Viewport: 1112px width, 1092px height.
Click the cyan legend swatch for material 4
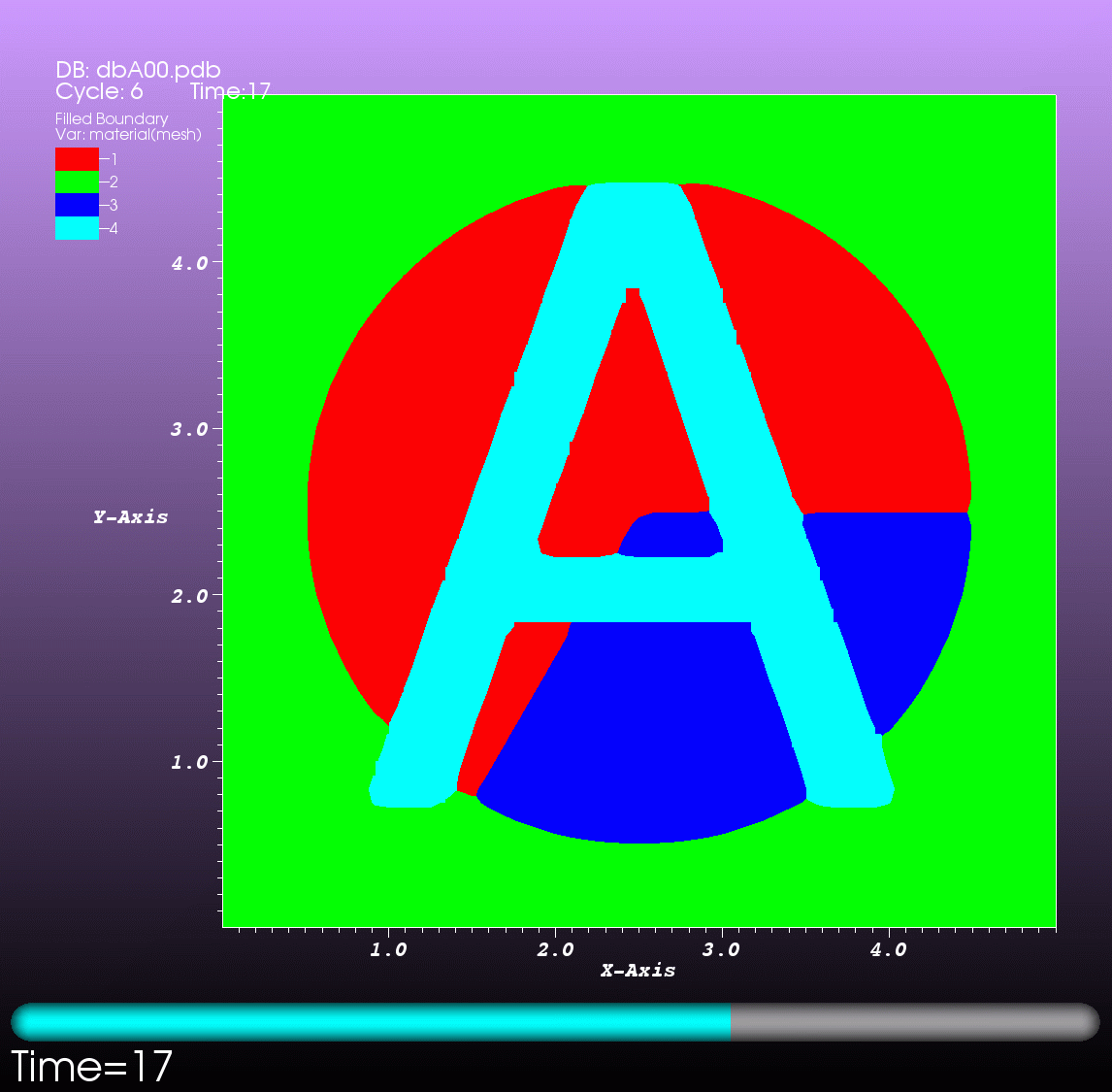77,228
